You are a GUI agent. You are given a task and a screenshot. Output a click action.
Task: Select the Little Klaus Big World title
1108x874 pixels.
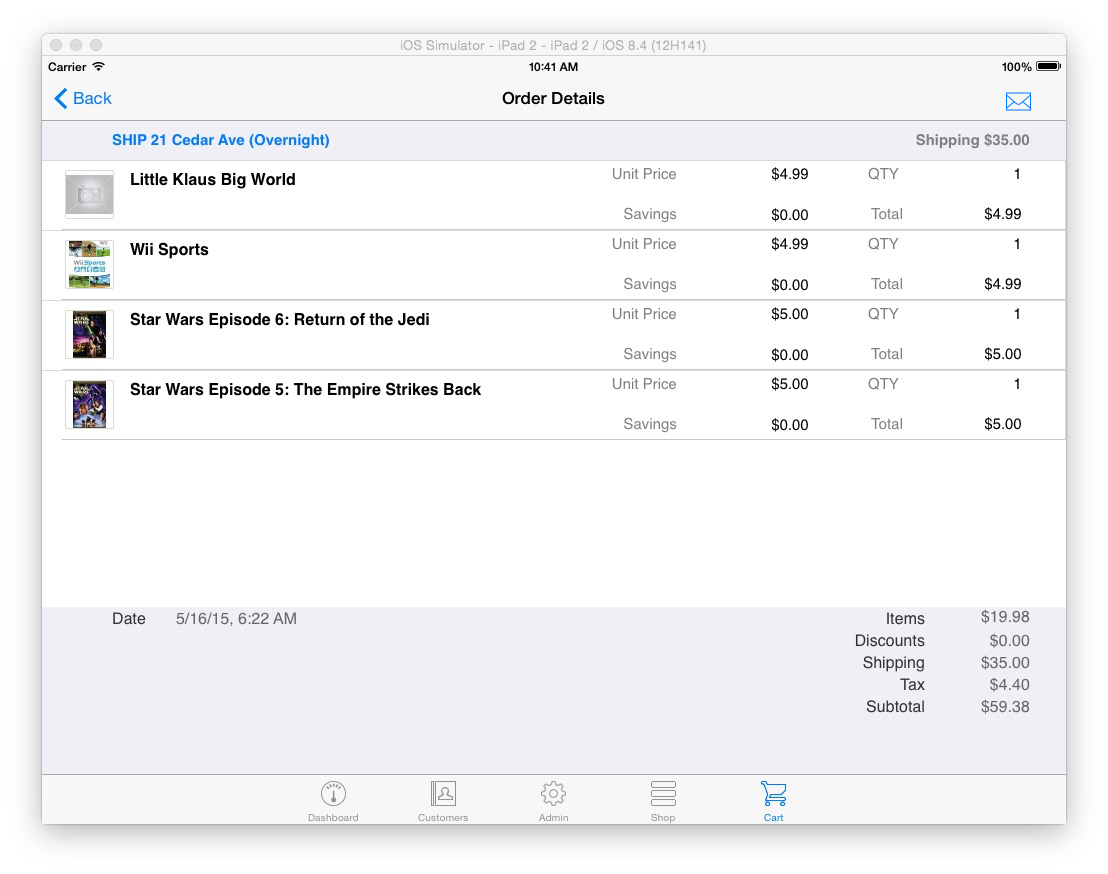(213, 179)
